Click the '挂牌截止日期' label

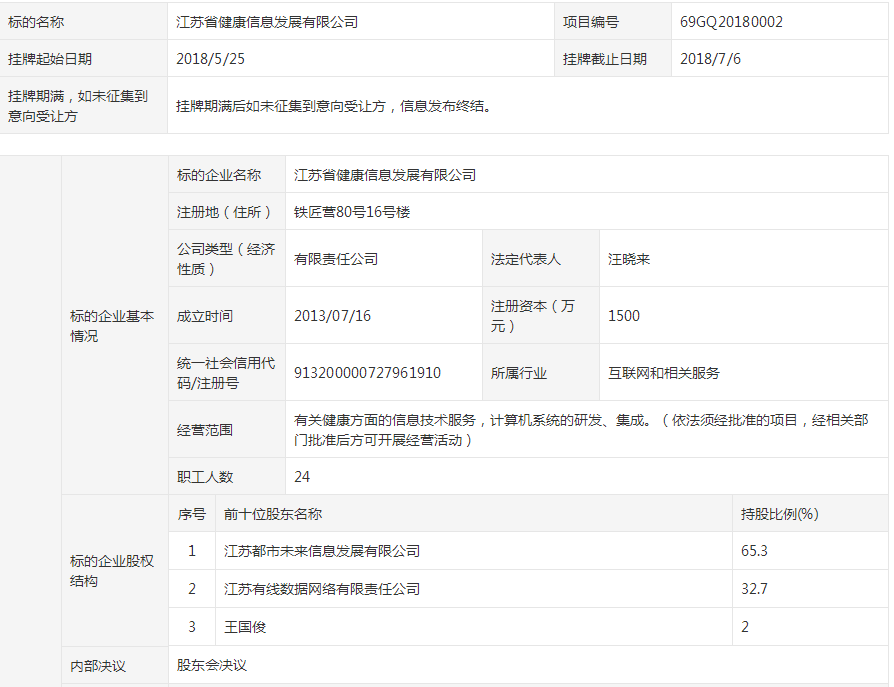pos(605,59)
